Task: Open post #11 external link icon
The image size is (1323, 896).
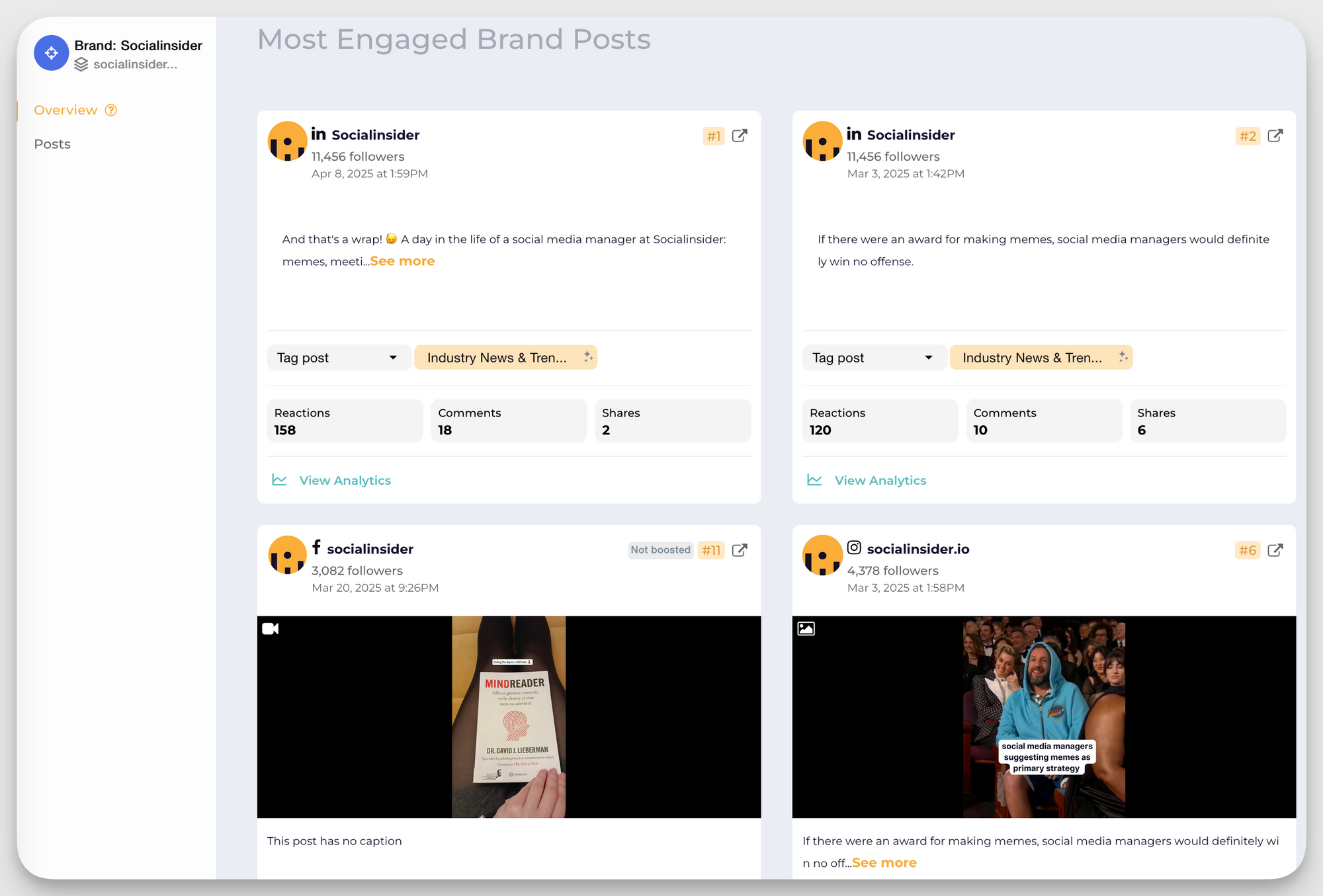Action: tap(740, 550)
